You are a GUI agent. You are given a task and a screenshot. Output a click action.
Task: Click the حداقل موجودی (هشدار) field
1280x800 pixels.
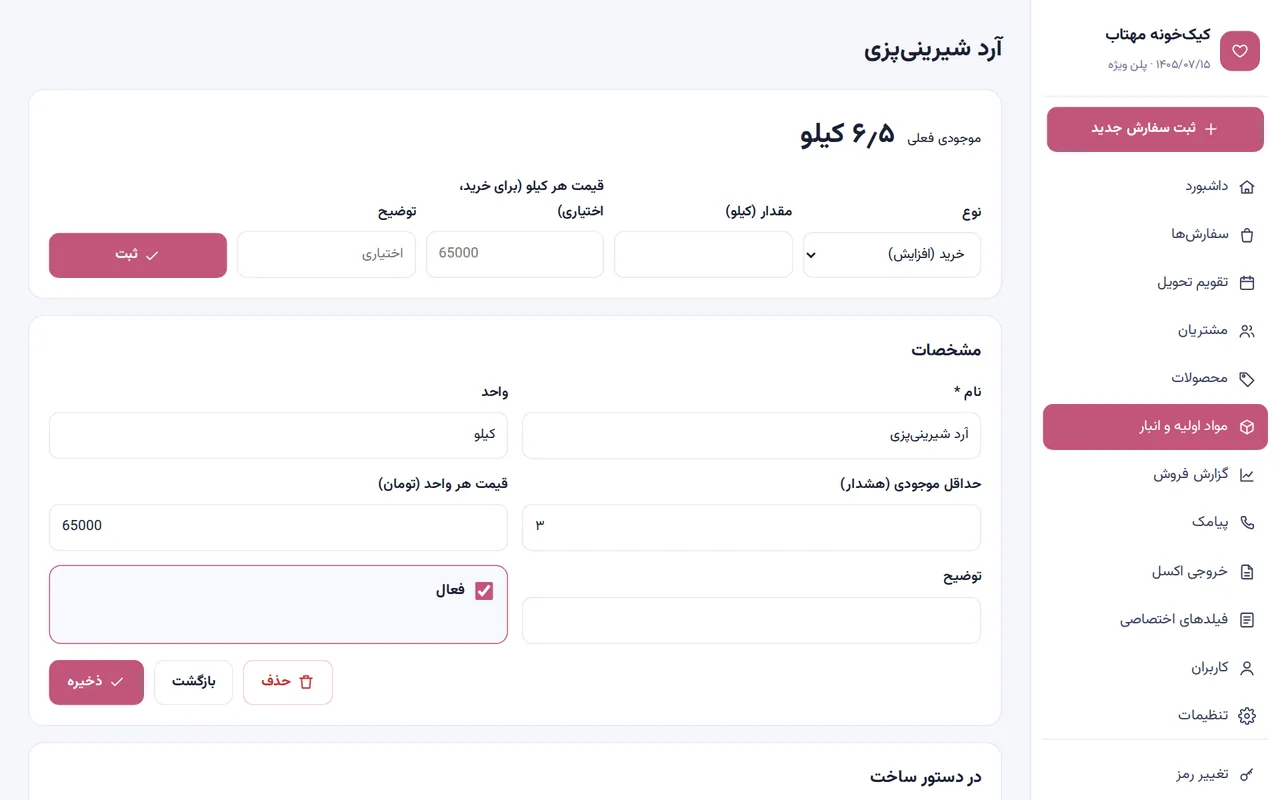(x=752, y=528)
